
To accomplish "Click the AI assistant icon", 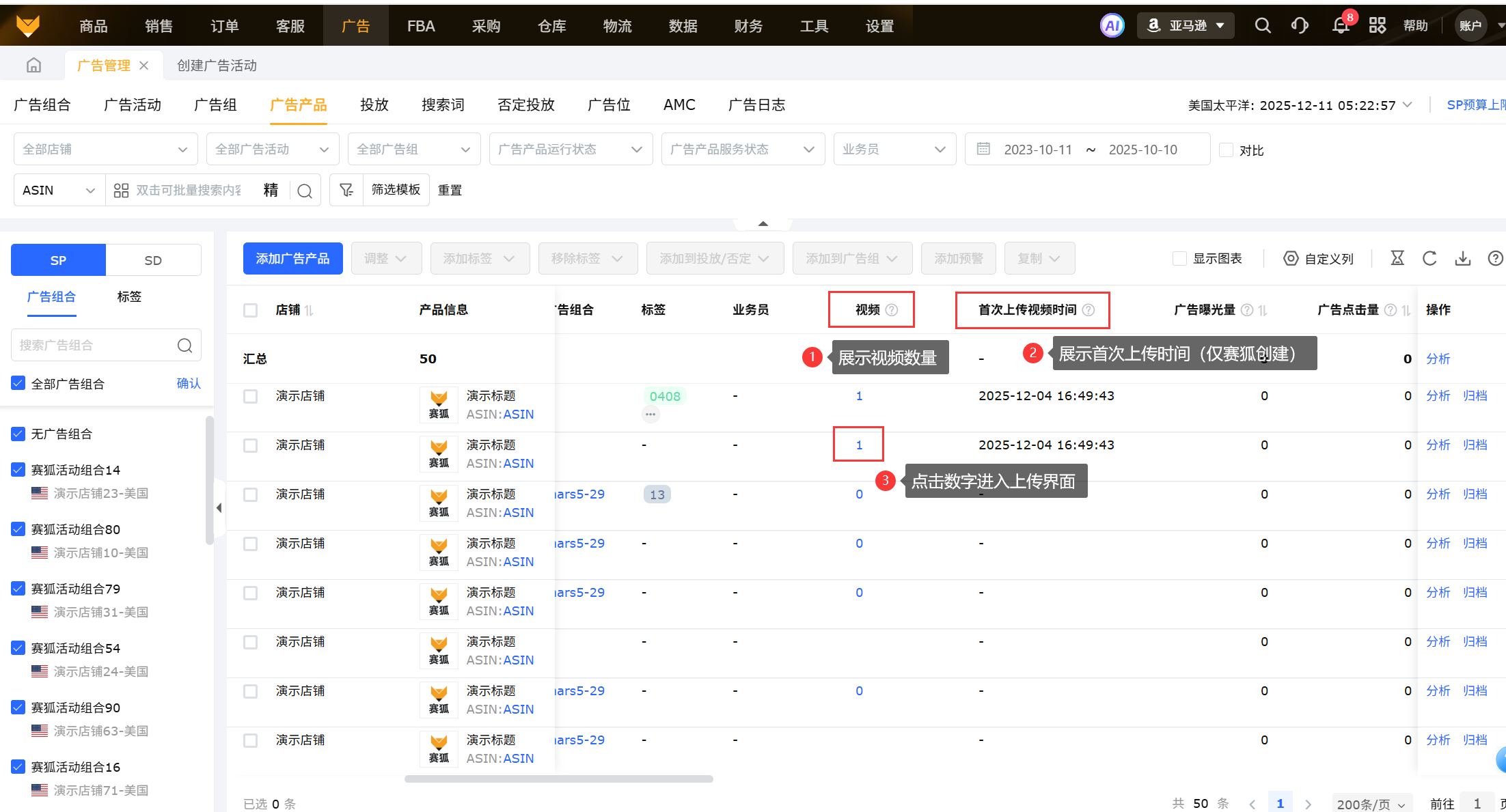I will [1112, 26].
